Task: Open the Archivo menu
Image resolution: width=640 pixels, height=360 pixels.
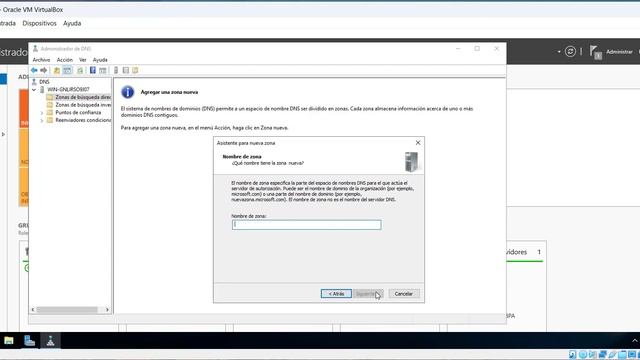Action: [x=41, y=60]
